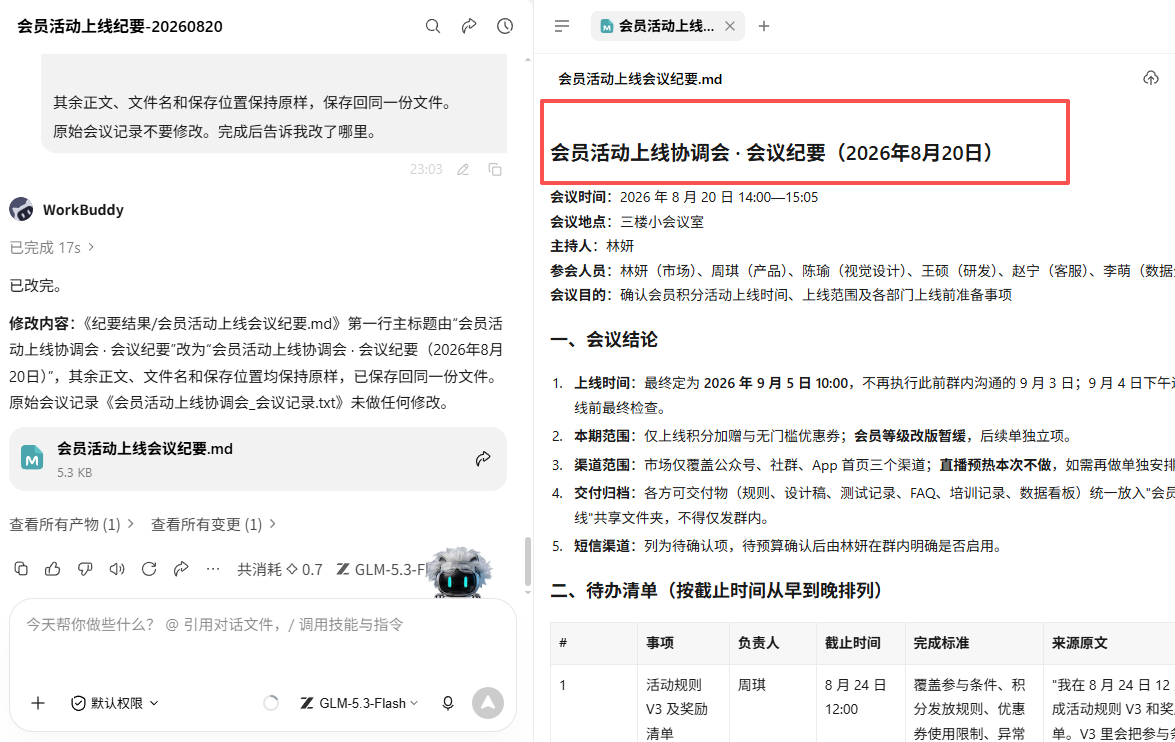Click the cloud upload icon
This screenshot has height=742, width=1175.
point(1150,78)
